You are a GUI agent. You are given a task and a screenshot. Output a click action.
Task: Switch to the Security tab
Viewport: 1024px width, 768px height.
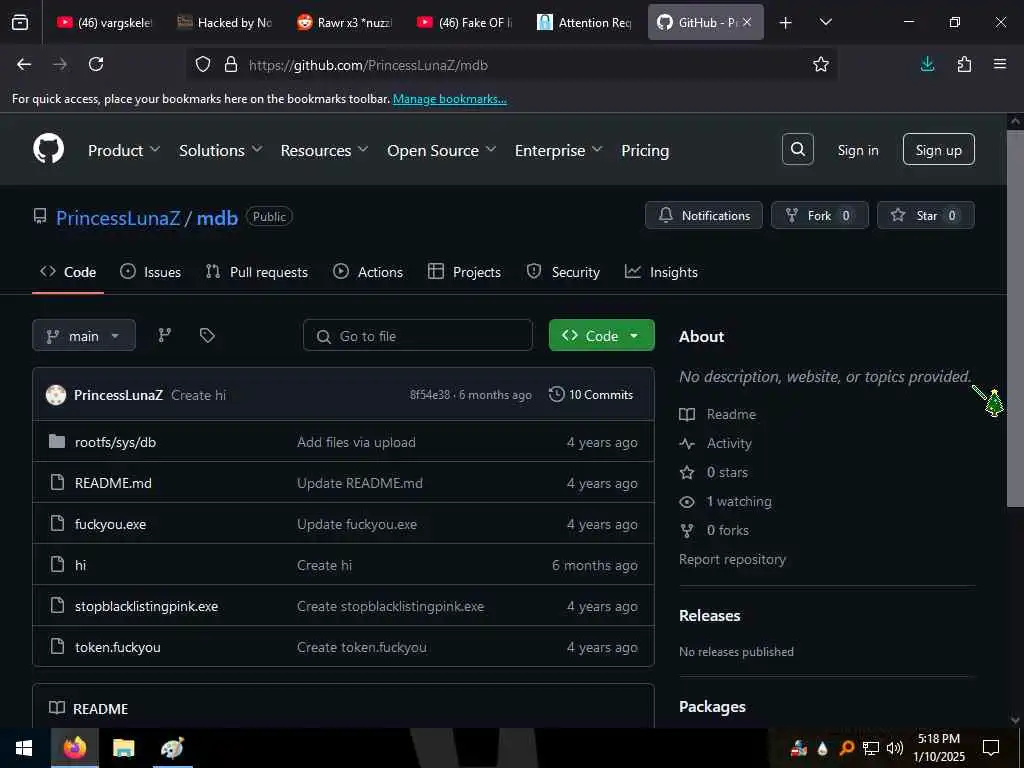(x=563, y=272)
